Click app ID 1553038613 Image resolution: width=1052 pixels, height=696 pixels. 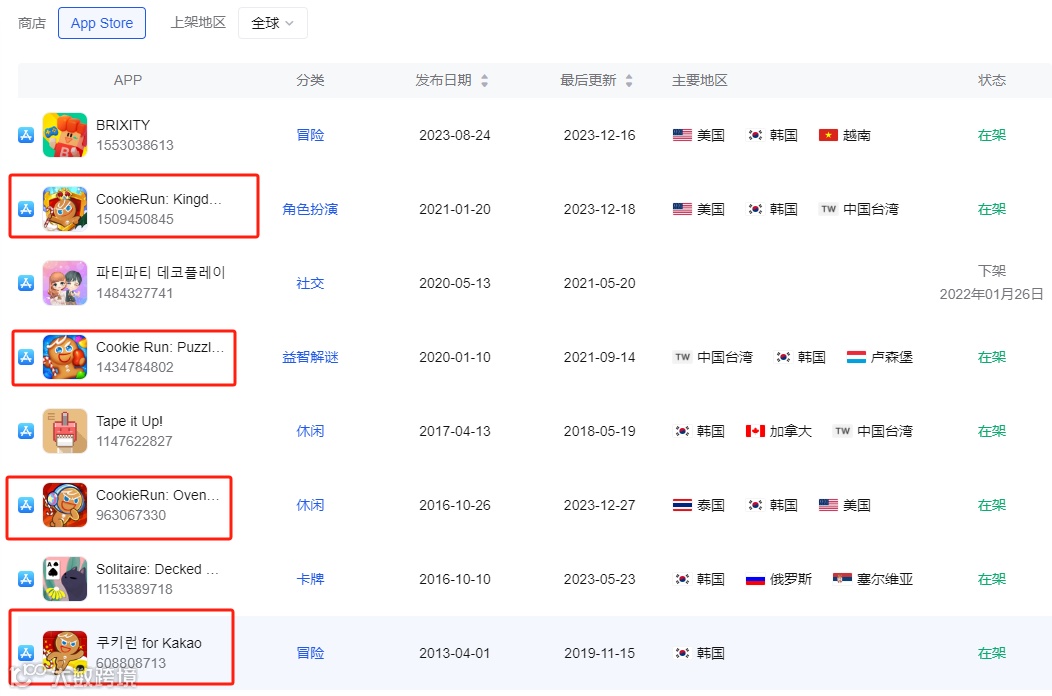(x=135, y=145)
